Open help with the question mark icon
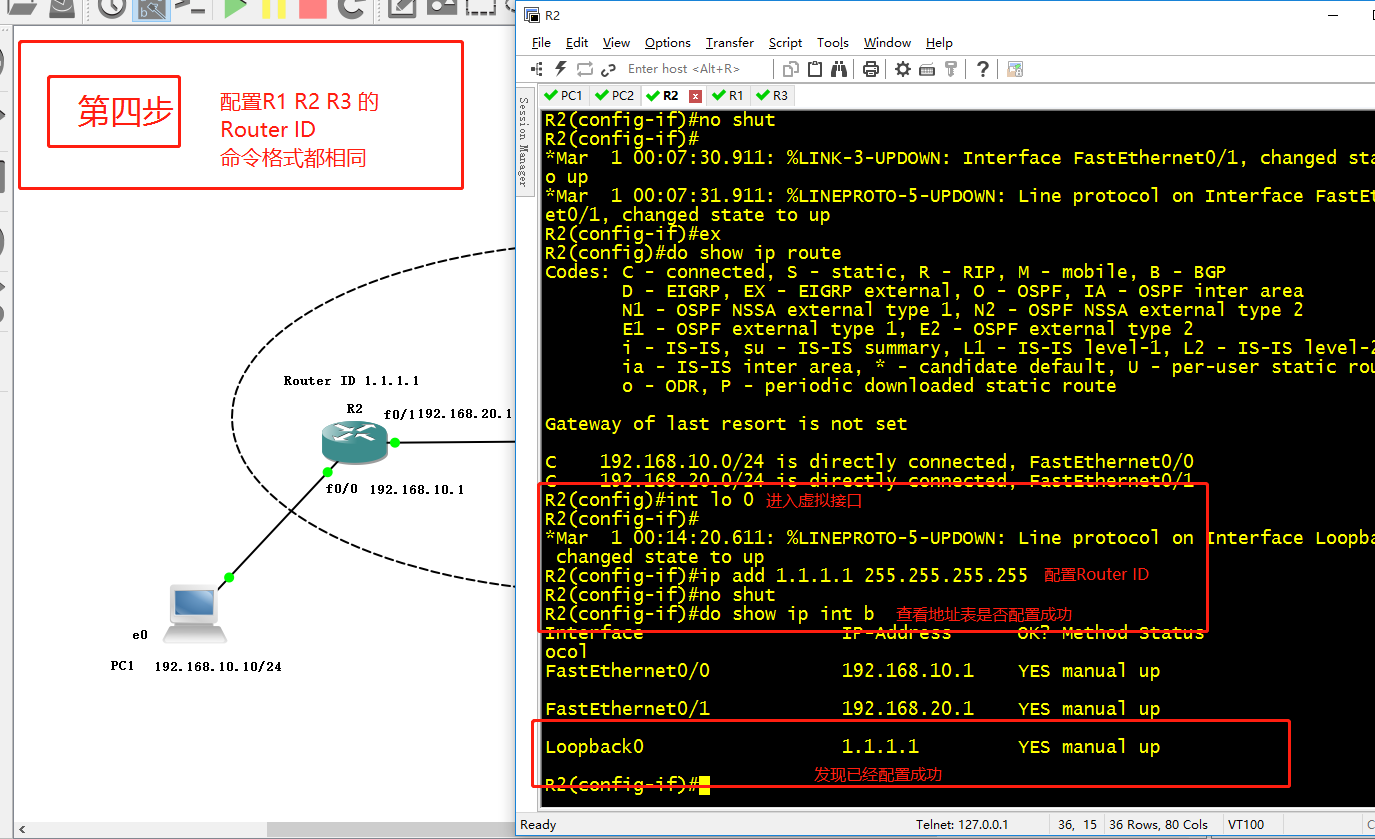1375x839 pixels. pos(983,68)
